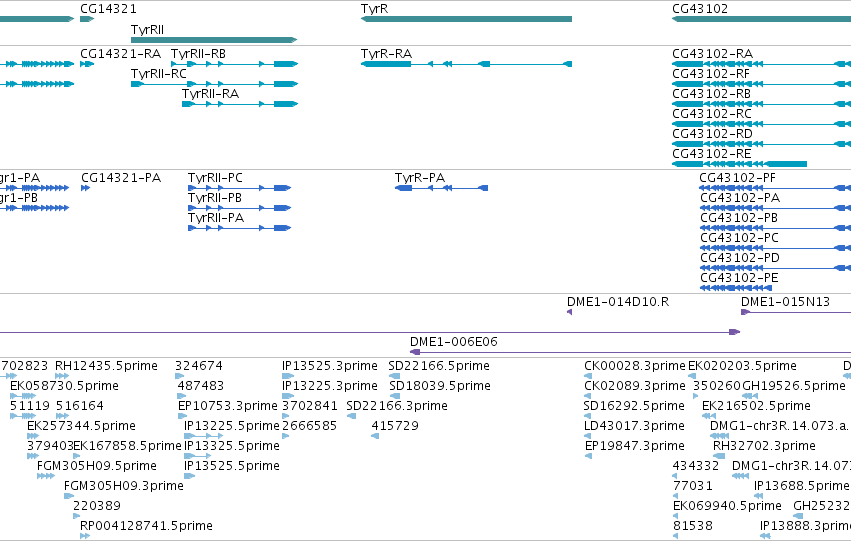Image resolution: width=851 pixels, height=541 pixels.
Task: Open EST EK216502.5prime
Action: (x=756, y=406)
